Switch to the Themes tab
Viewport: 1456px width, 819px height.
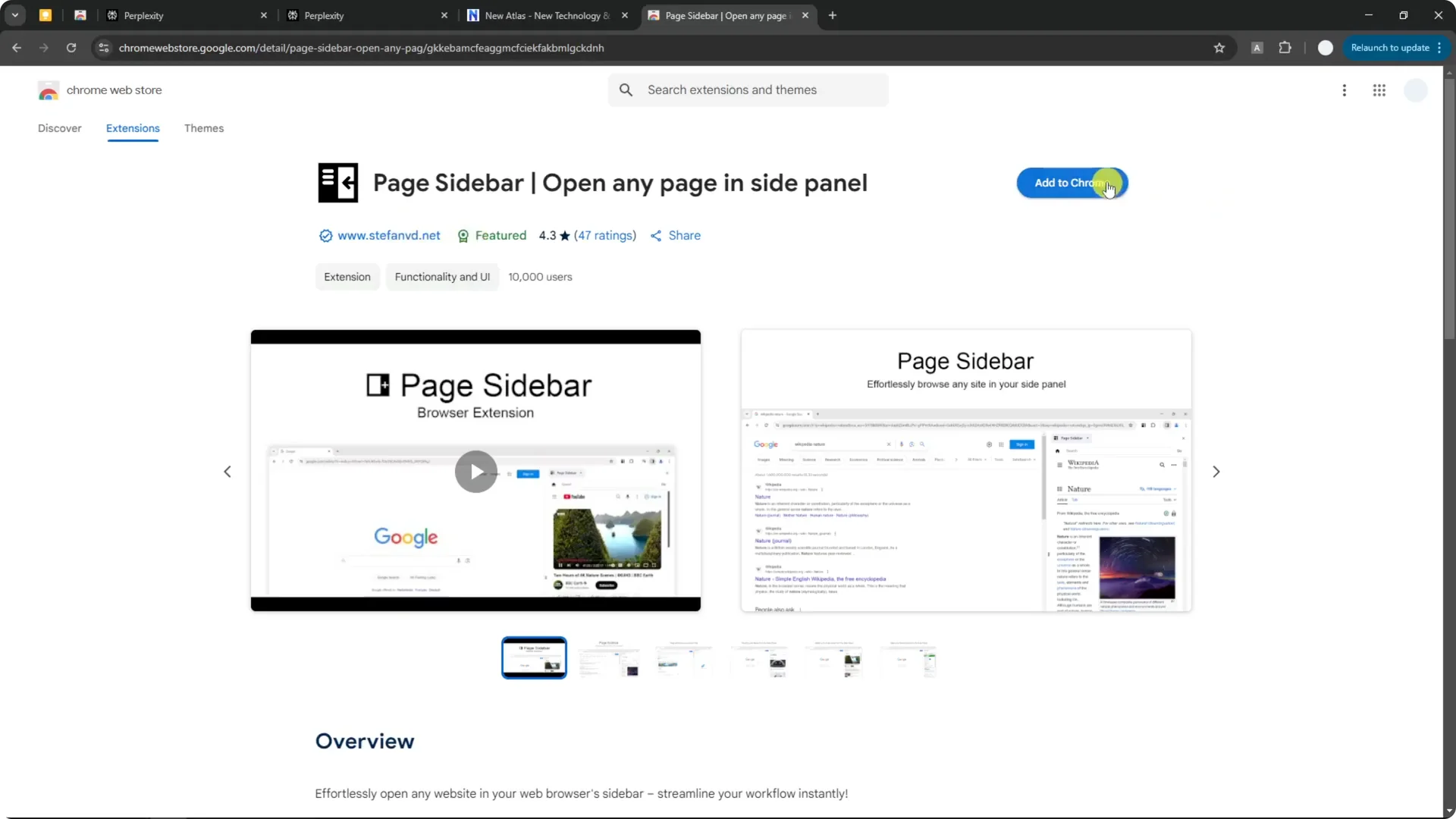(x=203, y=128)
